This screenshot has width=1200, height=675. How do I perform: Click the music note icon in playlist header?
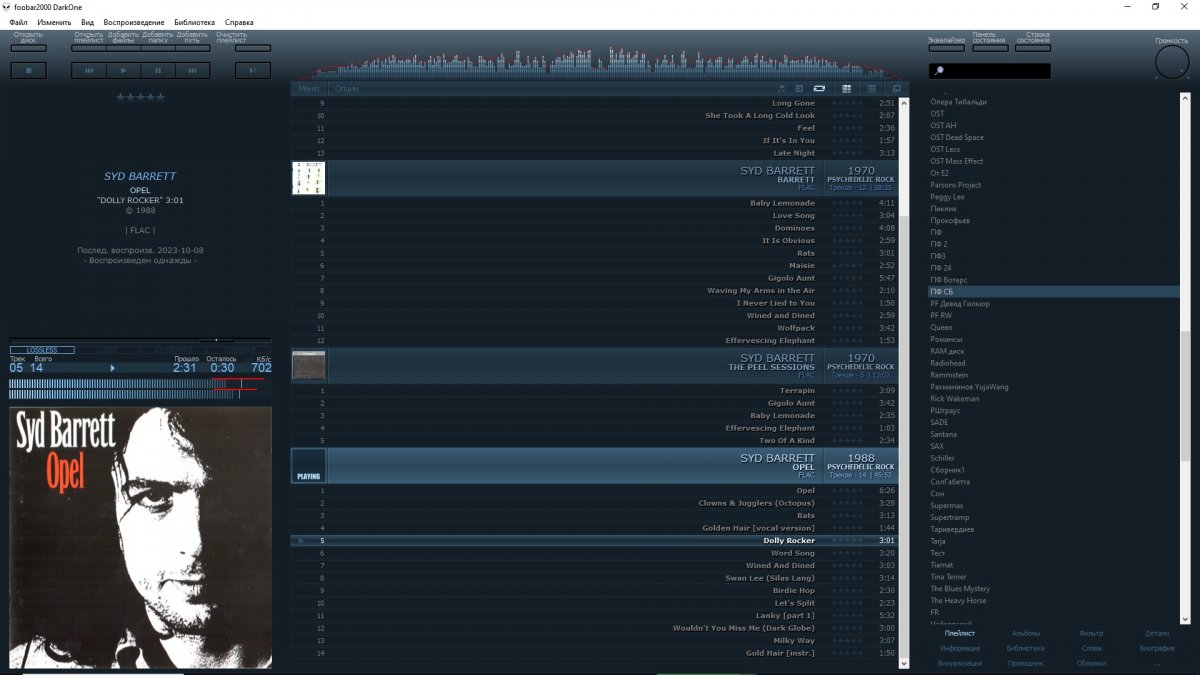click(x=782, y=88)
